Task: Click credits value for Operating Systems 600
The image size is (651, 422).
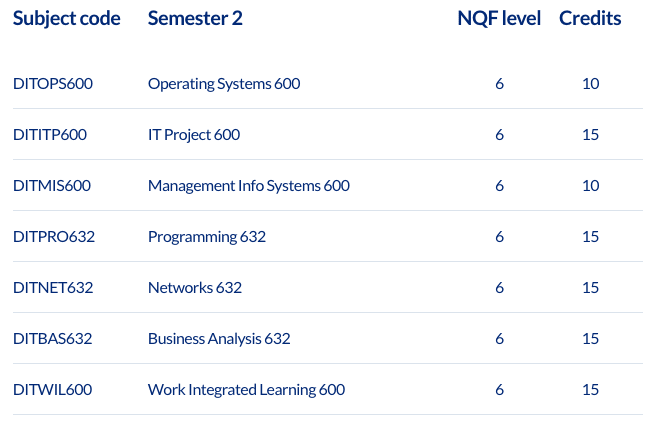Action: tap(590, 83)
